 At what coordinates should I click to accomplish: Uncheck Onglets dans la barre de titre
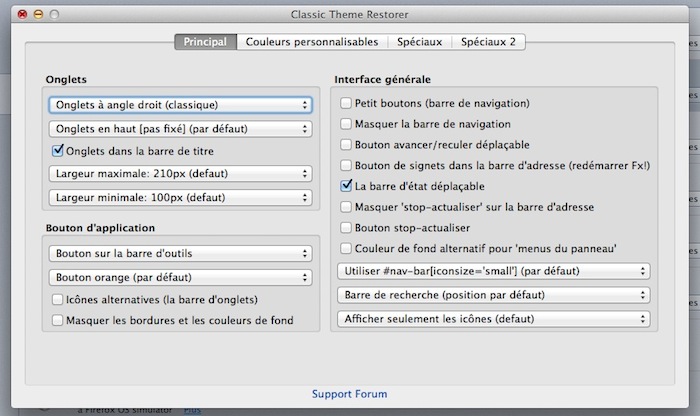[58, 151]
